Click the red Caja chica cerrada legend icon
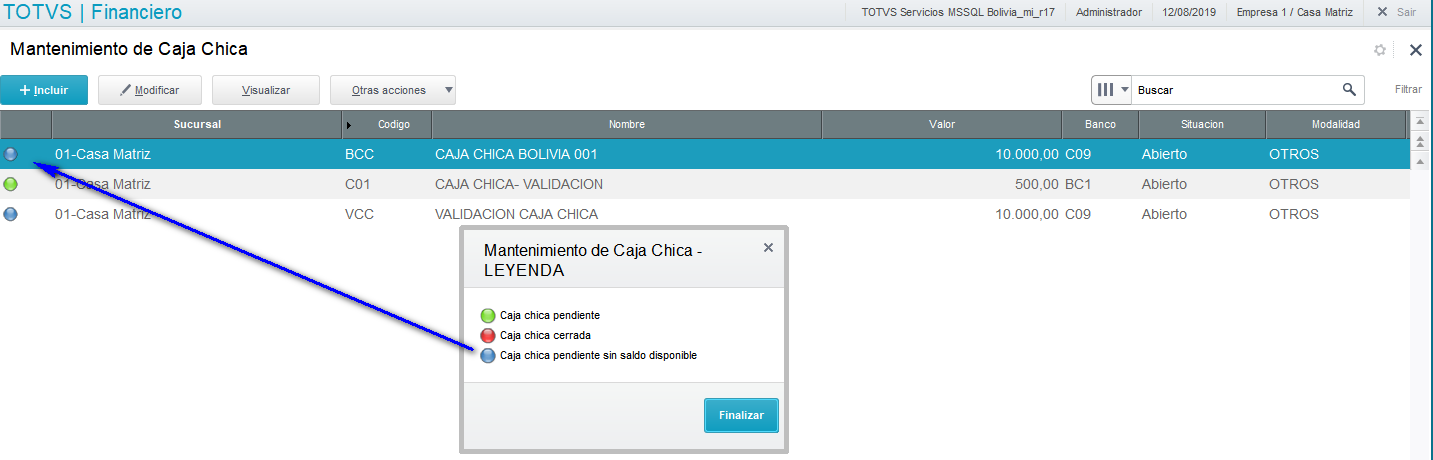 click(488, 335)
